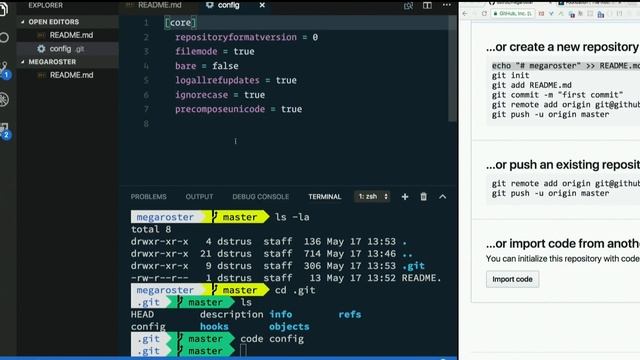Click the 'precomposeunicode = true' line
The width and height of the screenshot is (640, 360).
point(239,109)
